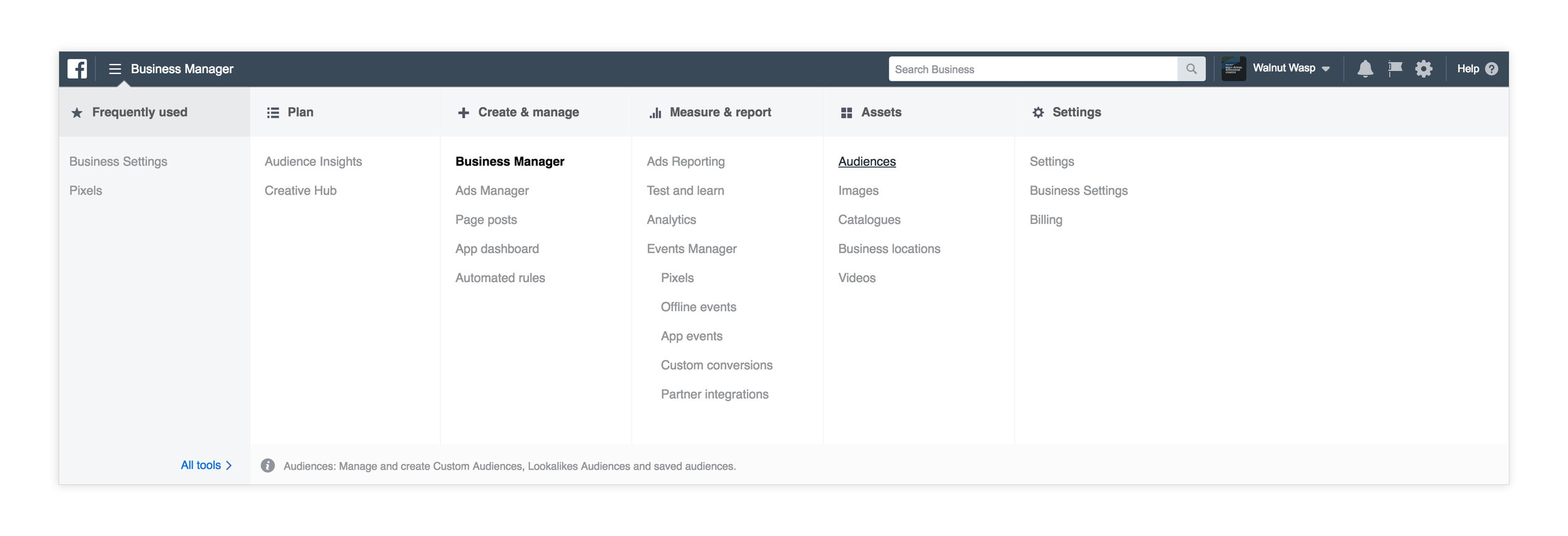
Task: Select the Plan column header
Action: point(345,112)
